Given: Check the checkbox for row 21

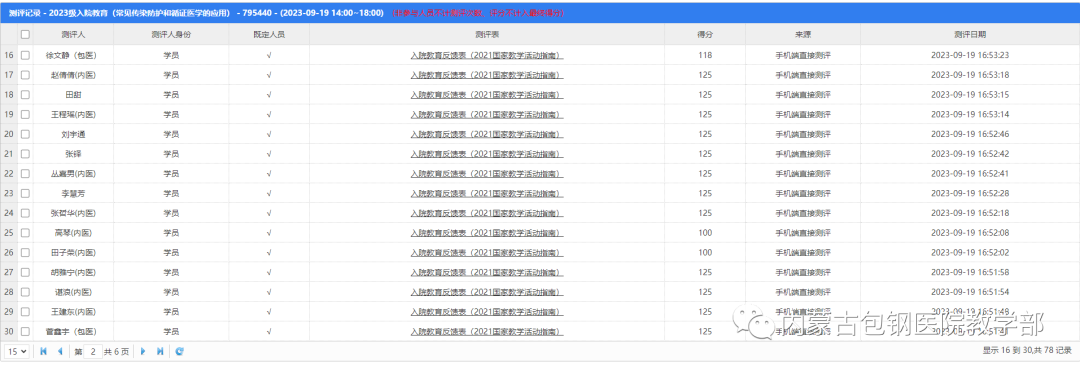Looking at the screenshot, I should [x=25, y=153].
